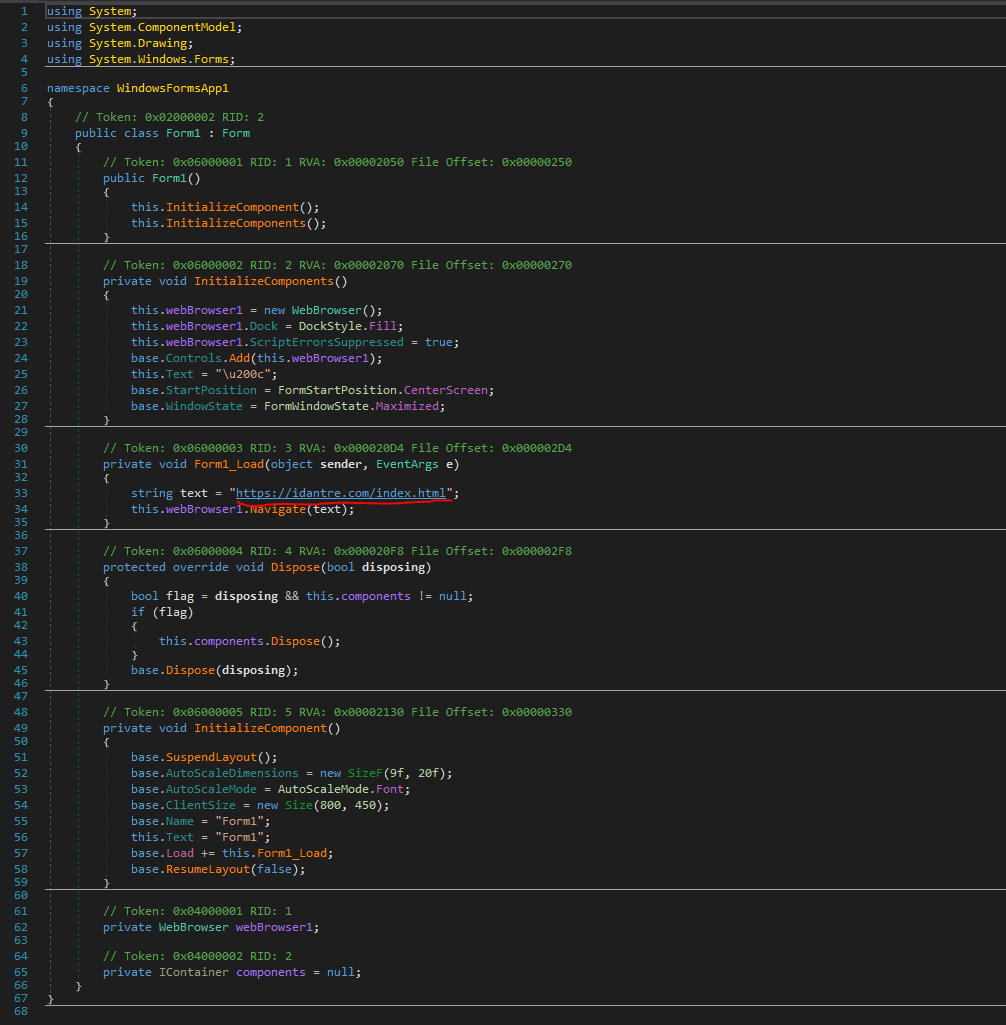Click the Name property on line 55
This screenshot has height=1025, width=1006.
click(180, 822)
